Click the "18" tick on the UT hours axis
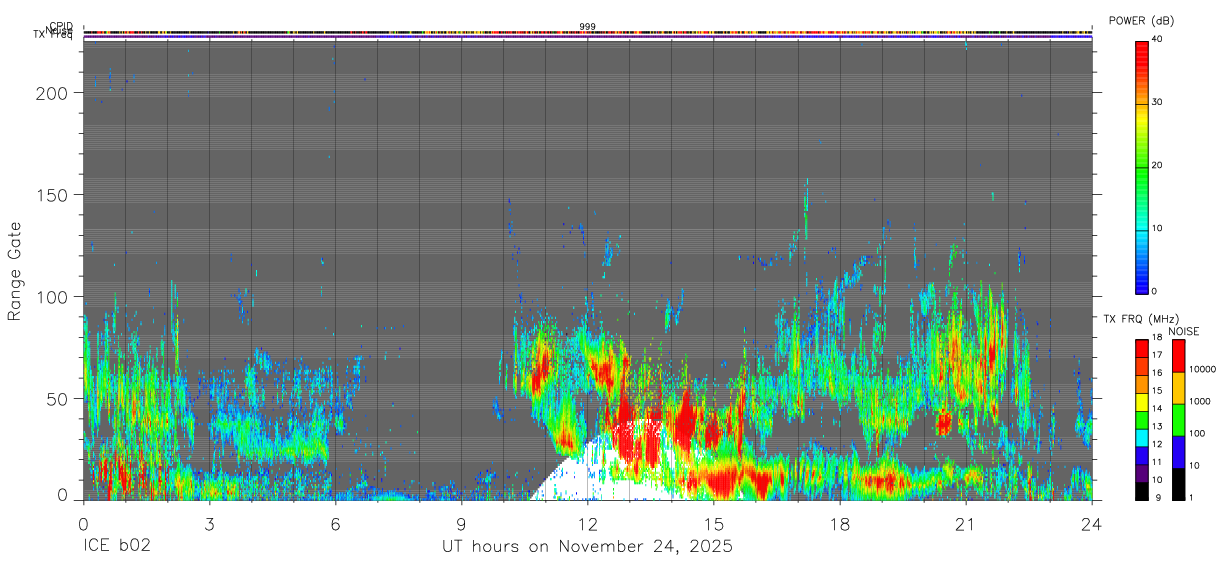 pyautogui.click(x=840, y=523)
